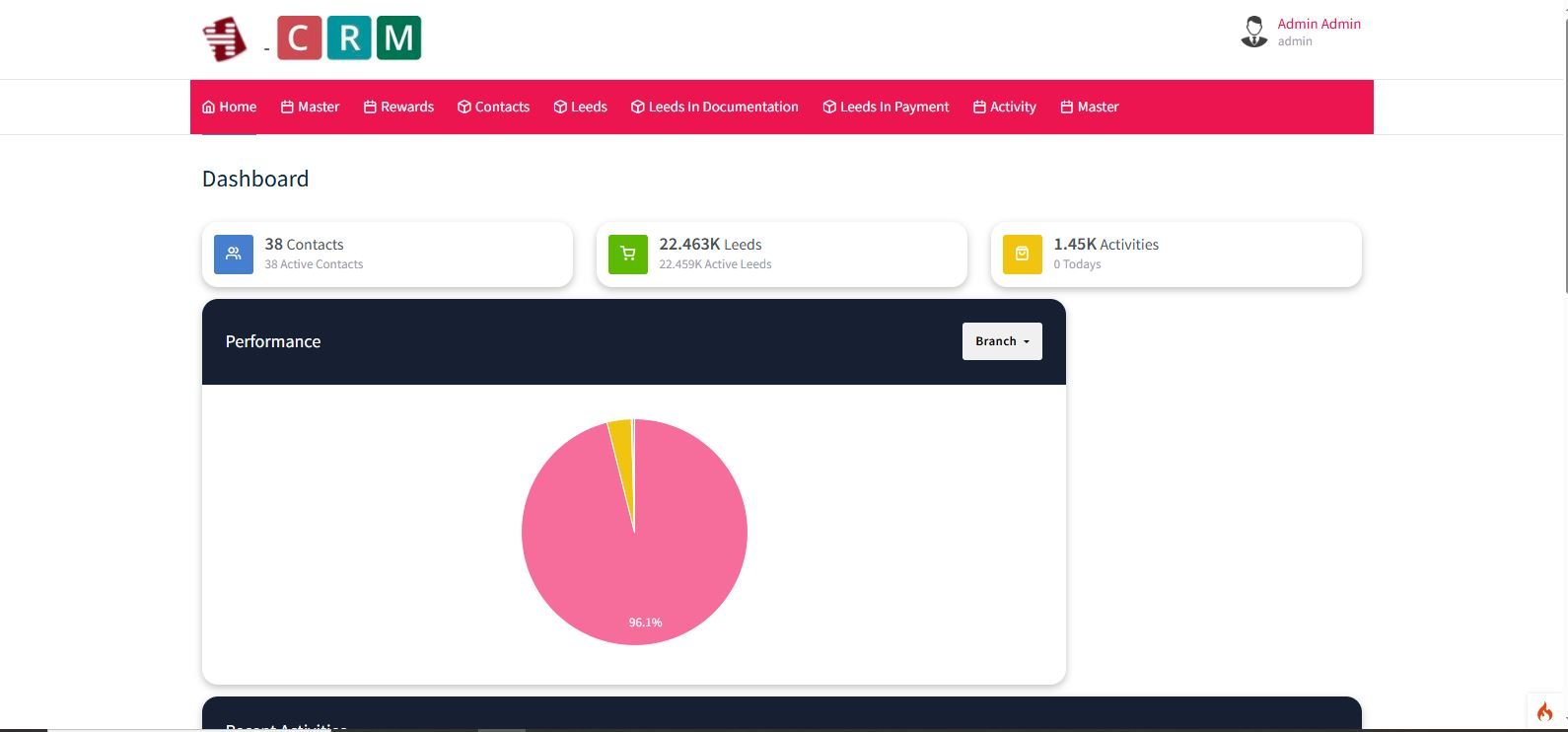Screen dimensions: 1568x732
Task: Click the green shopping cart Leeds icon
Action: point(628,255)
